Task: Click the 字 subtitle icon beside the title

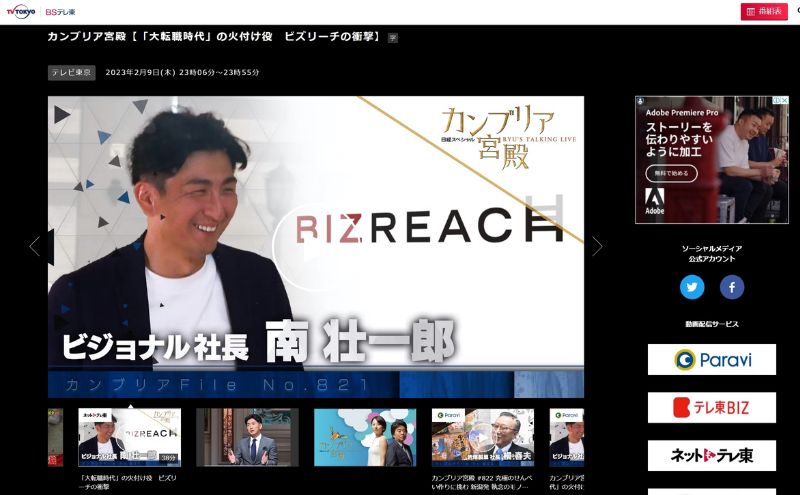Action: tap(393, 38)
